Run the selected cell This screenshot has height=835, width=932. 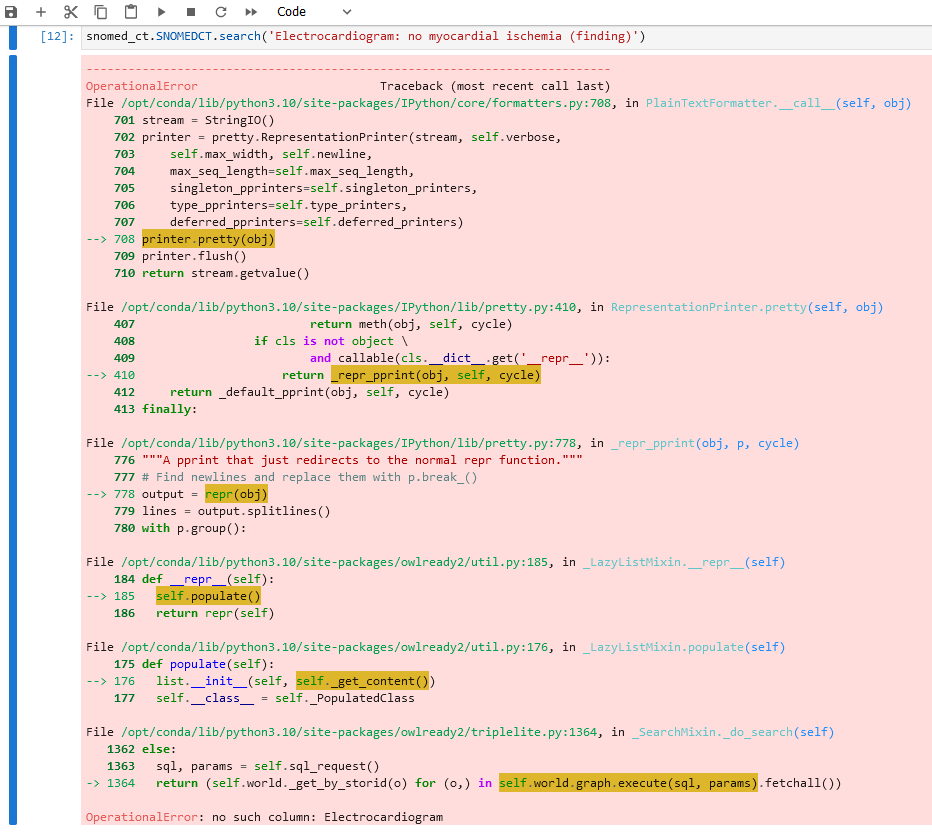pyautogui.click(x=161, y=12)
